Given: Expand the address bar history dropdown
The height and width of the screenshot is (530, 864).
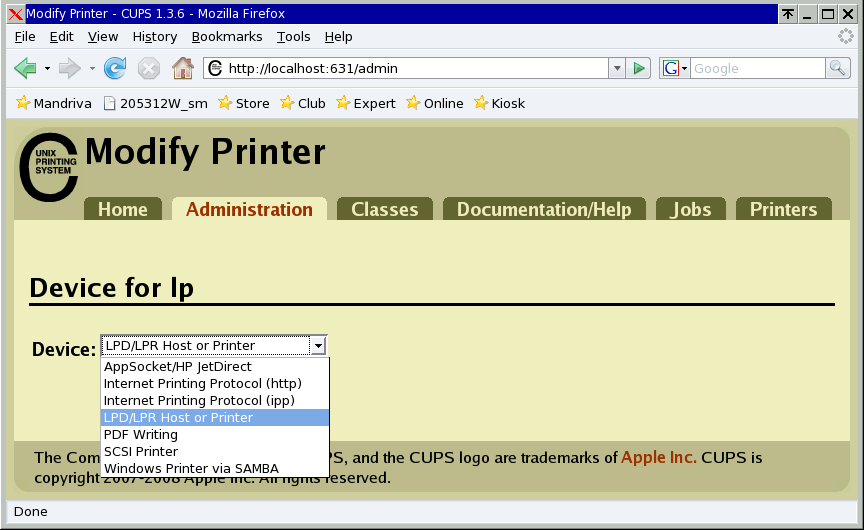Looking at the screenshot, I should (x=617, y=68).
